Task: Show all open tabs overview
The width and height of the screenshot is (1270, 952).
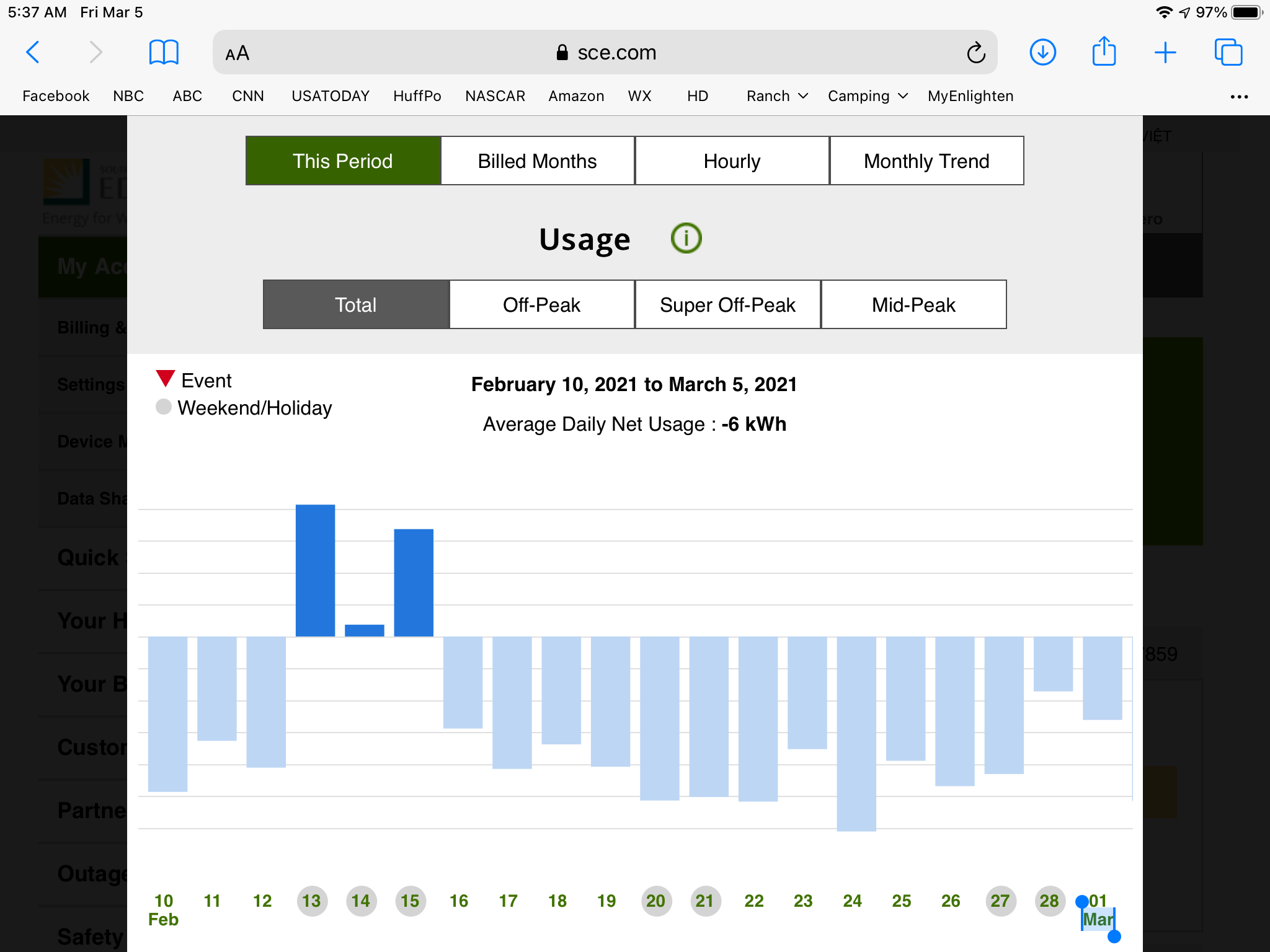Action: tap(1228, 53)
